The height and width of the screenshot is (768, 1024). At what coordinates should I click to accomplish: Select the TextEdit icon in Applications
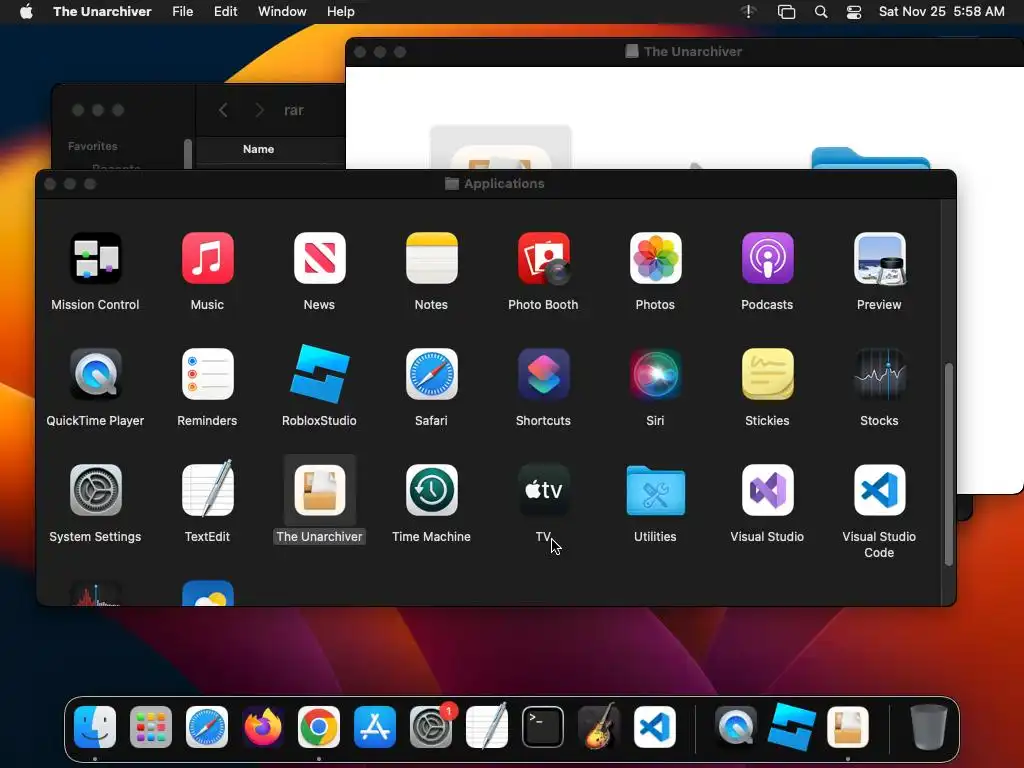208,489
